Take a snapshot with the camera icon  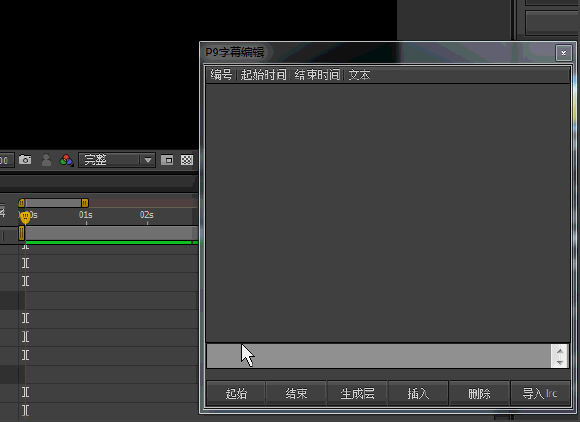click(x=25, y=160)
